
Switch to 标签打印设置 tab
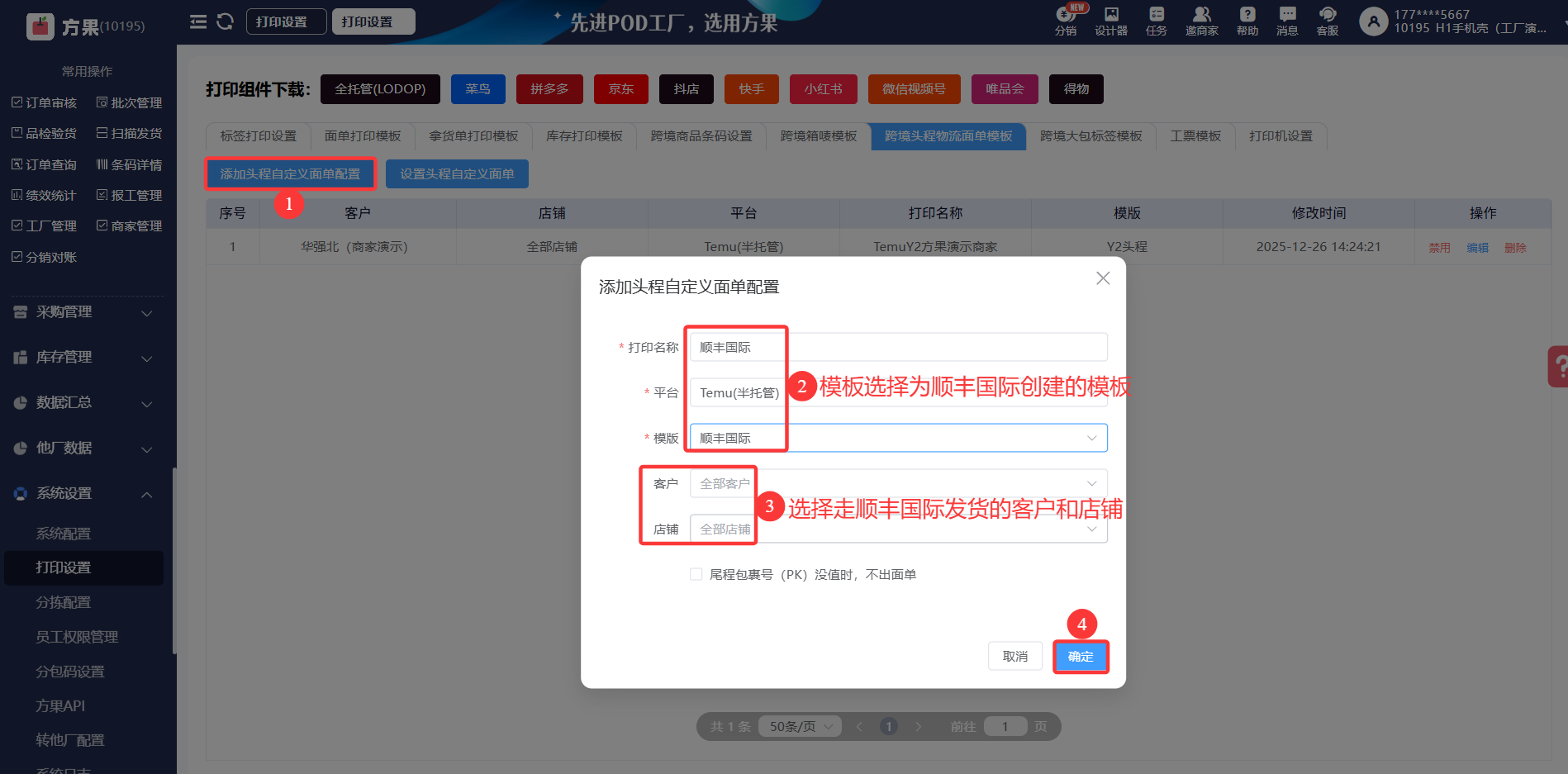[258, 136]
